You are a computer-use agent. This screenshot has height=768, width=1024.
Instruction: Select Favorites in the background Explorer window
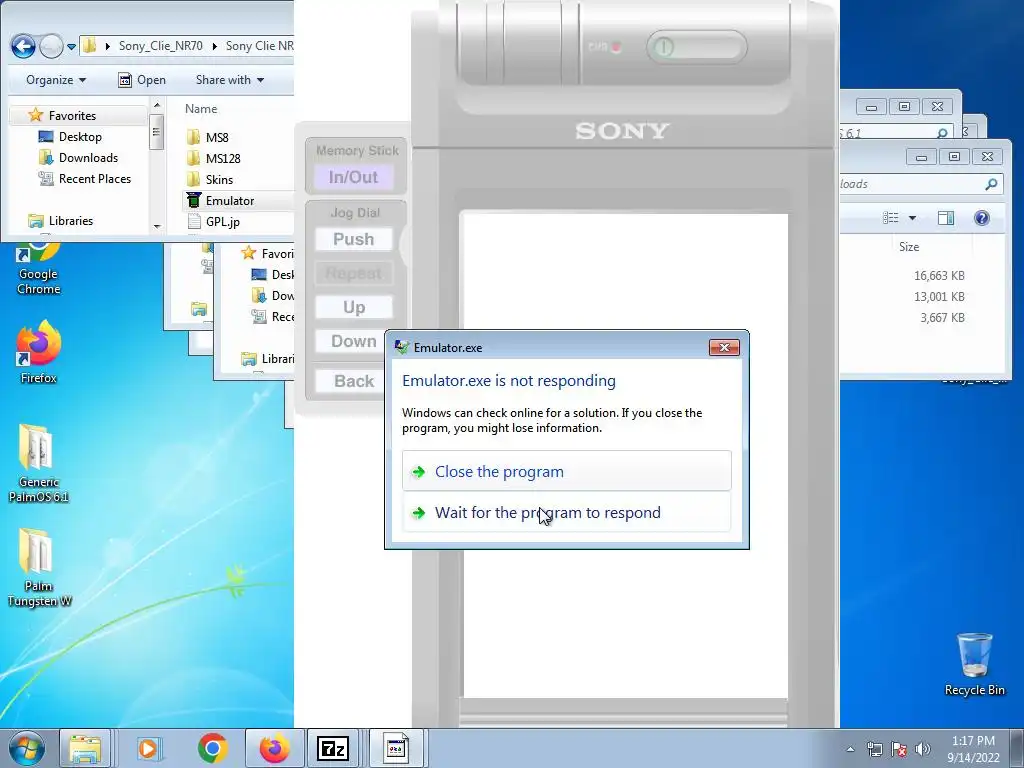[x=269, y=253]
